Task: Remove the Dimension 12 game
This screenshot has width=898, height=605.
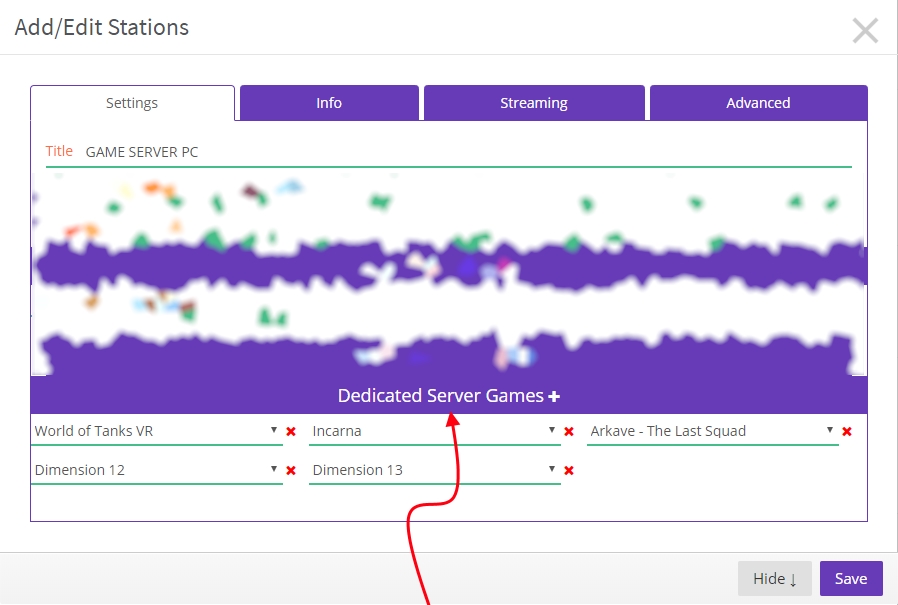Action: coord(291,471)
